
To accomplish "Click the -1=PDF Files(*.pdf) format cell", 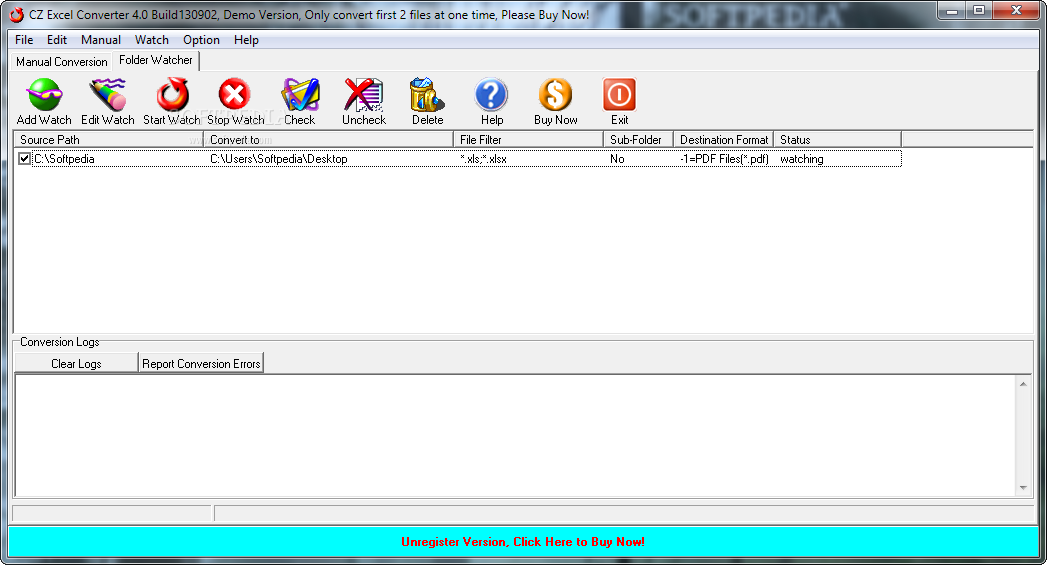I will tap(724, 159).
